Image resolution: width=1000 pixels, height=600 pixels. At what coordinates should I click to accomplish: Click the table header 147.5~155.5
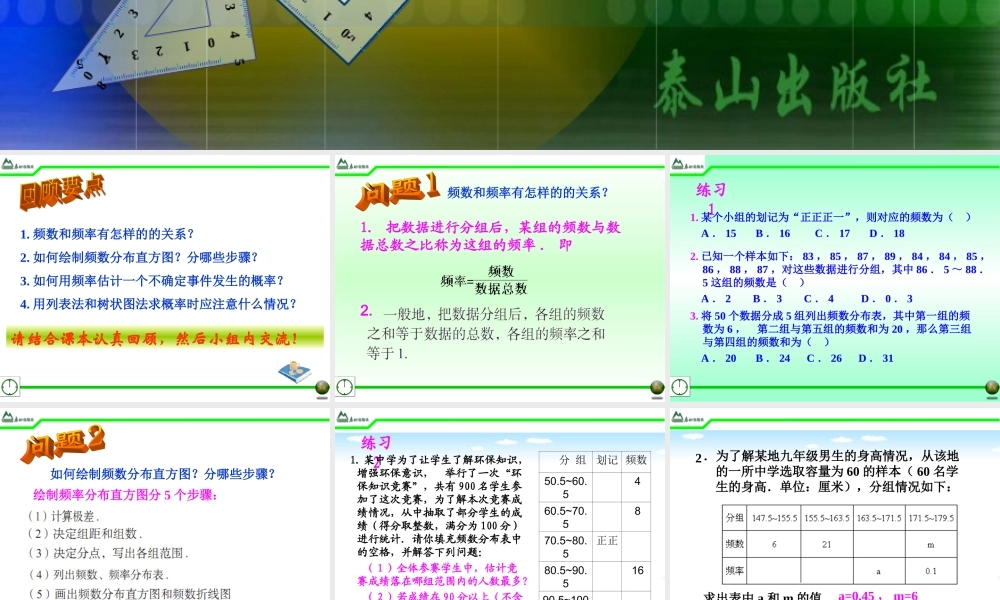(x=774, y=518)
